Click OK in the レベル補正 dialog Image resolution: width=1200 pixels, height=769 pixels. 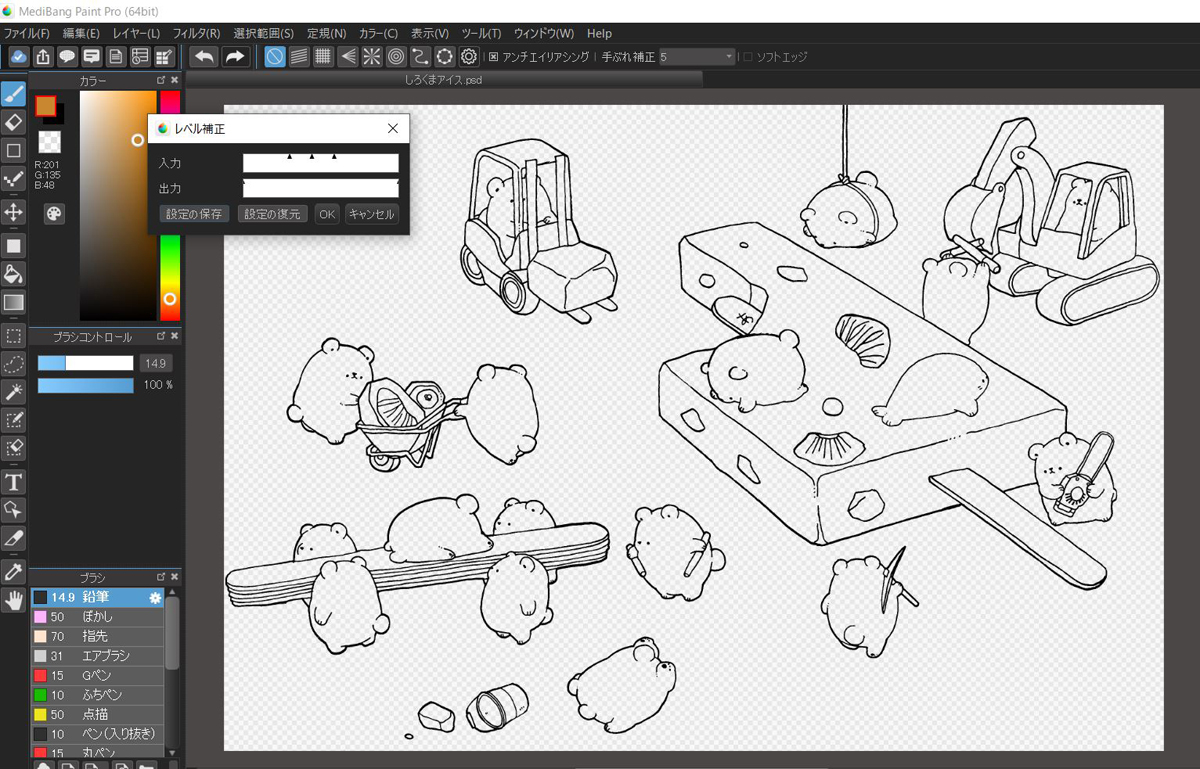[327, 214]
